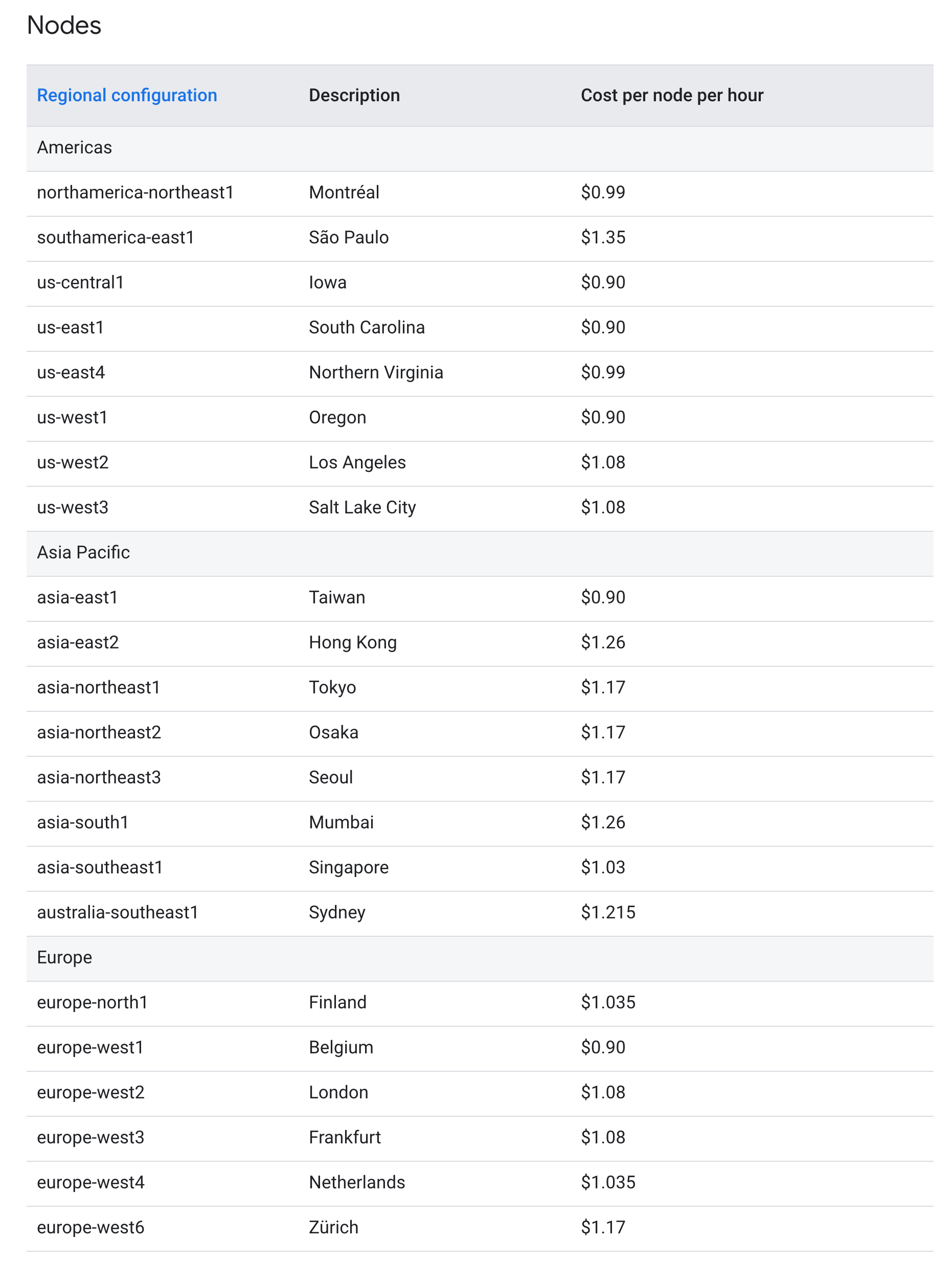
Task: Select the us-central1 region cell
Action: [80, 282]
